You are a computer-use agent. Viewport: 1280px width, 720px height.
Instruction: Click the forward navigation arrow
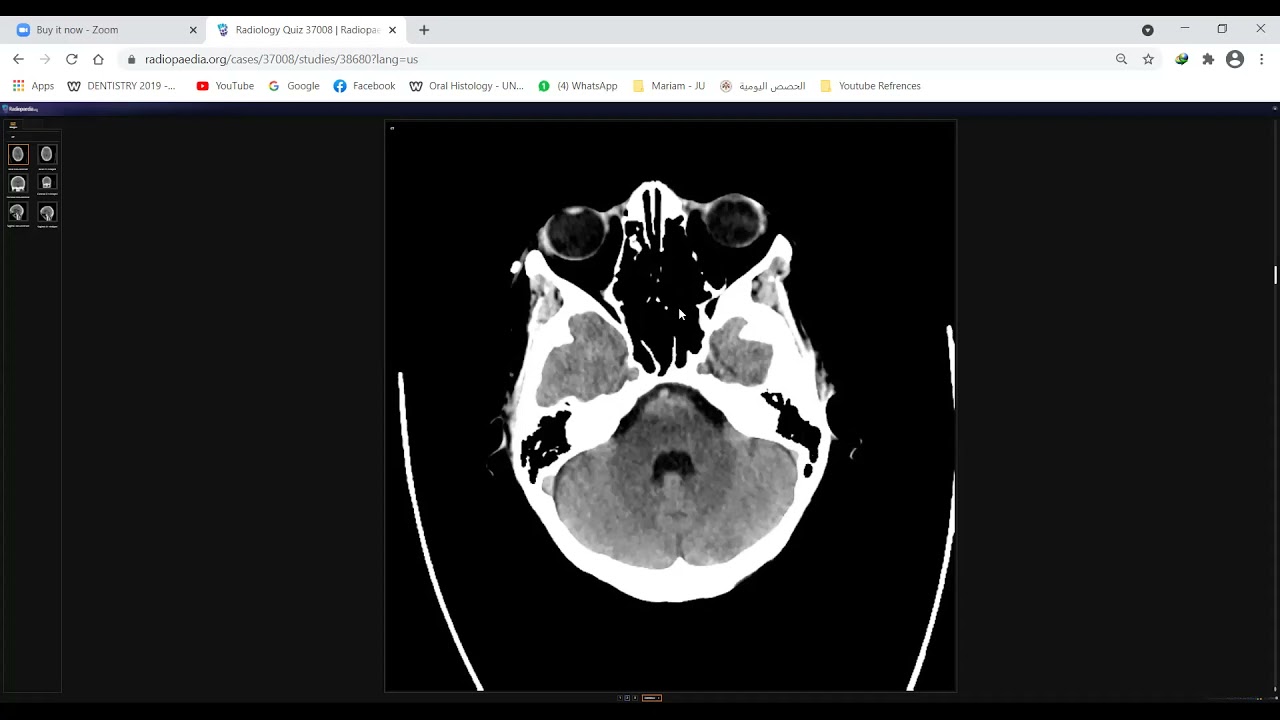point(45,59)
